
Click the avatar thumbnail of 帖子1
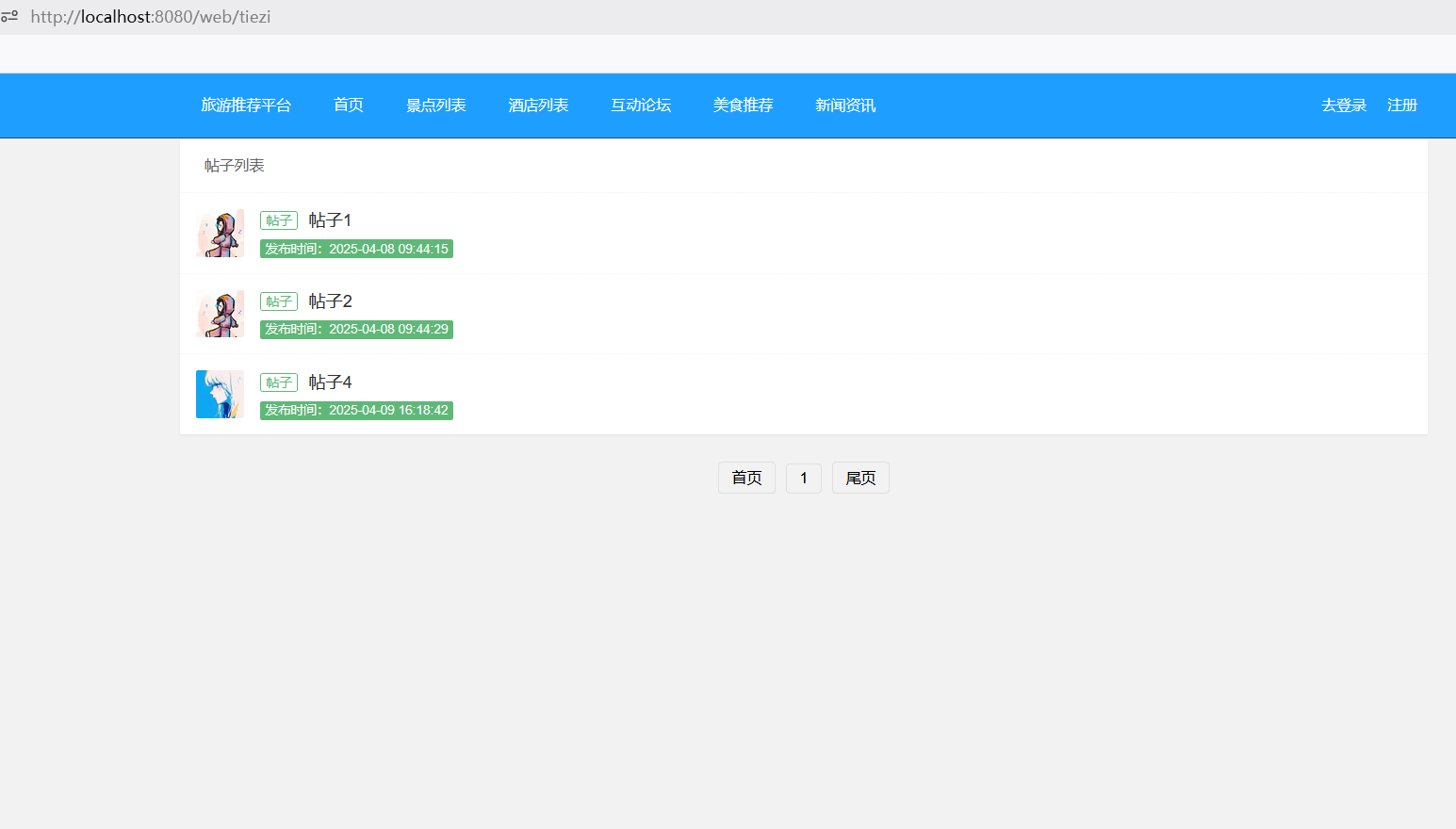220,233
